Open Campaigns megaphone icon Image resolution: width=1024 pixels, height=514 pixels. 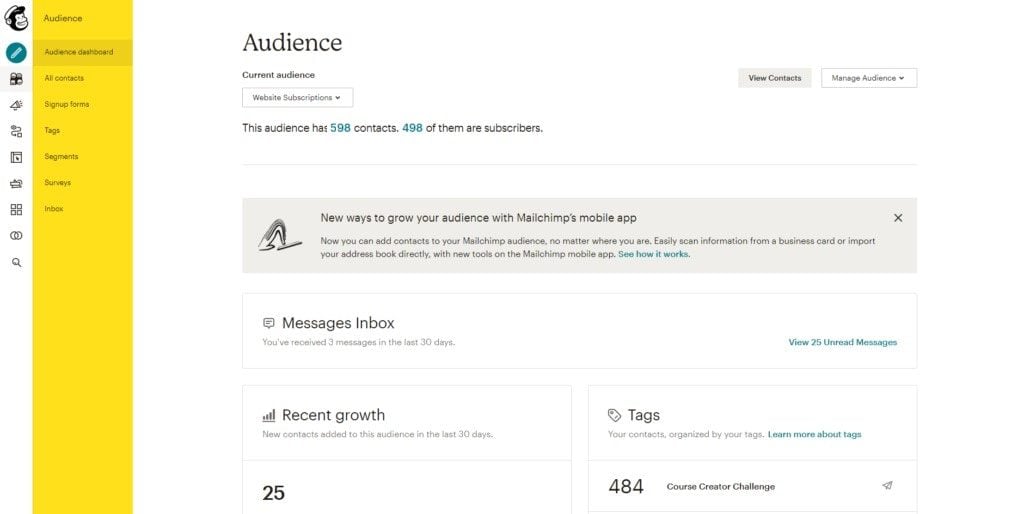16,105
